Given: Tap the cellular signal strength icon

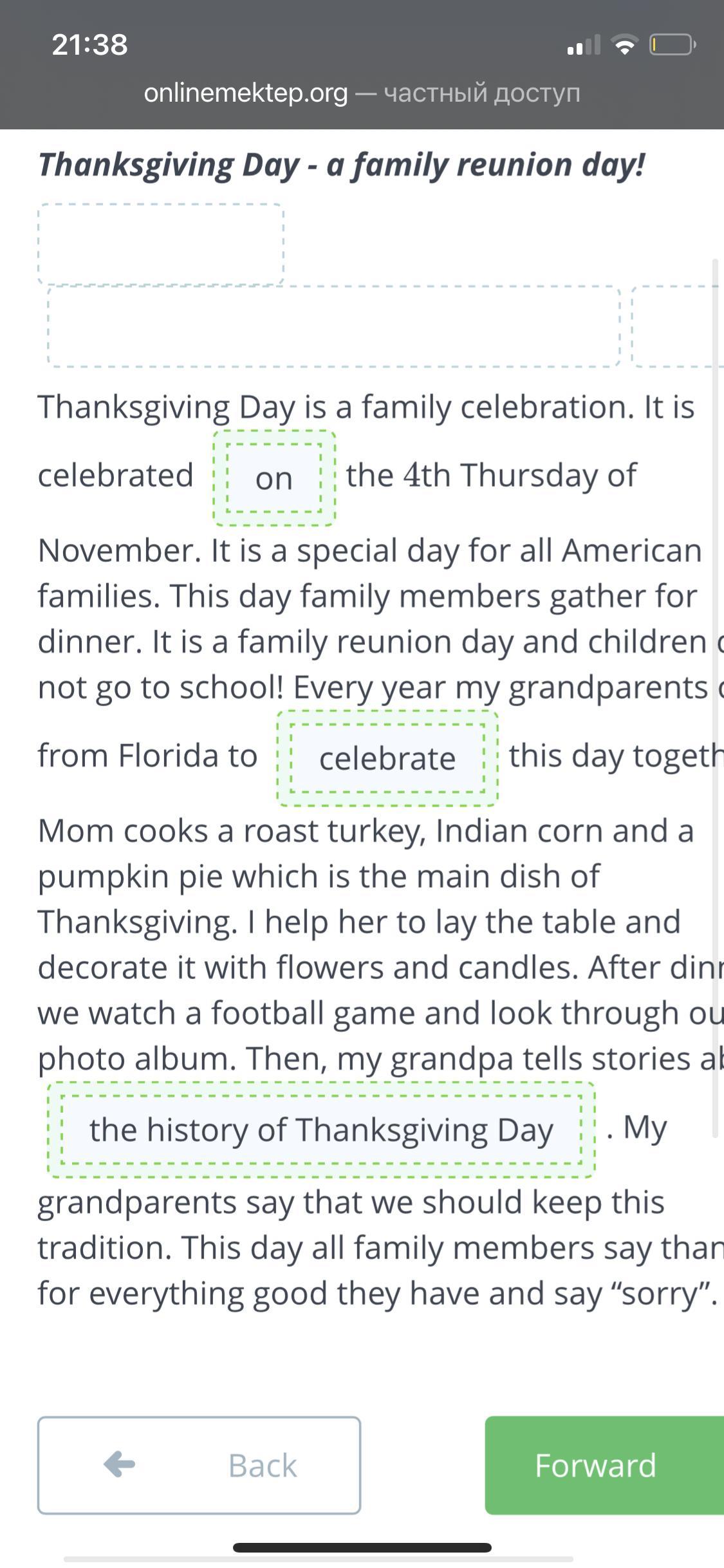Looking at the screenshot, I should tap(584, 46).
